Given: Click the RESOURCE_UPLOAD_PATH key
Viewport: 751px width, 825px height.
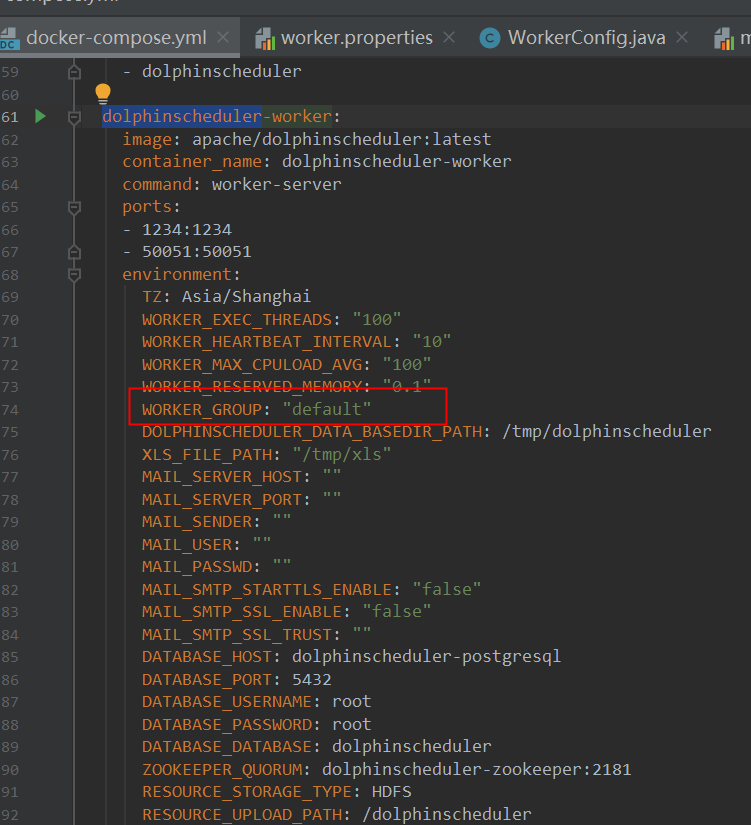Looking at the screenshot, I should 242,814.
